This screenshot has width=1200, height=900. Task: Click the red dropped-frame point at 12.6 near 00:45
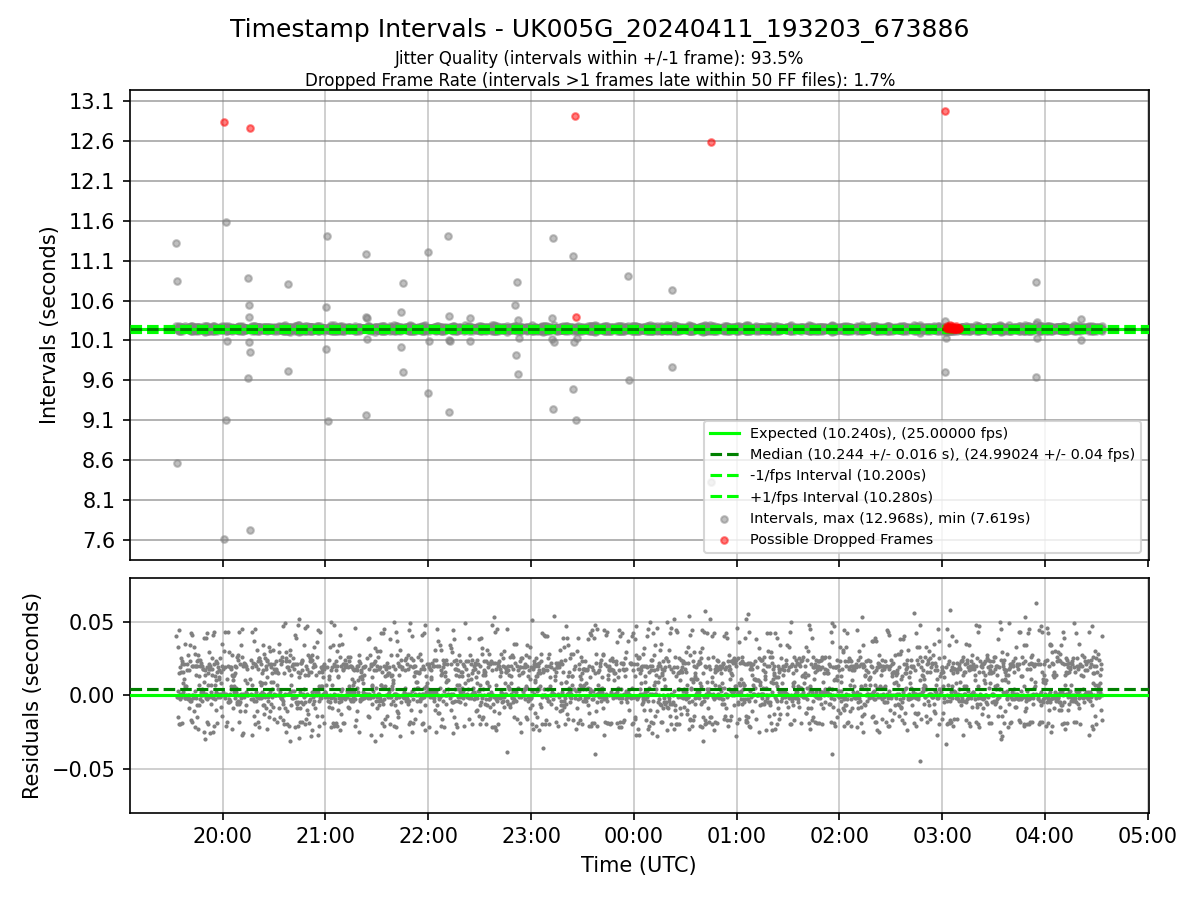click(x=711, y=142)
